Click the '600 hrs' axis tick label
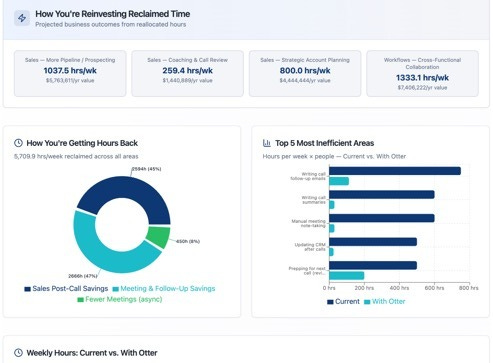 click(434, 288)
